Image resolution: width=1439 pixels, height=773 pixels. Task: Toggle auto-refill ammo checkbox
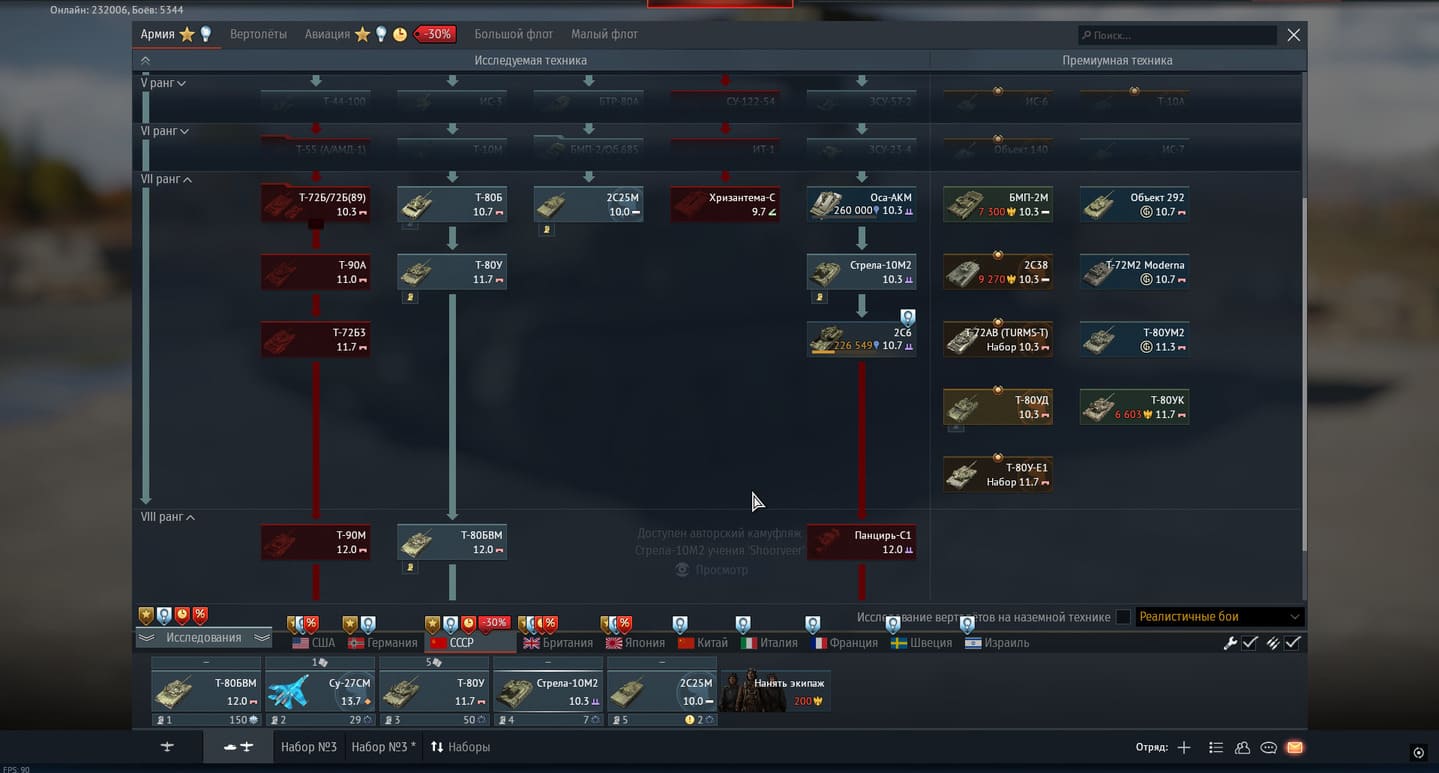coord(1293,643)
